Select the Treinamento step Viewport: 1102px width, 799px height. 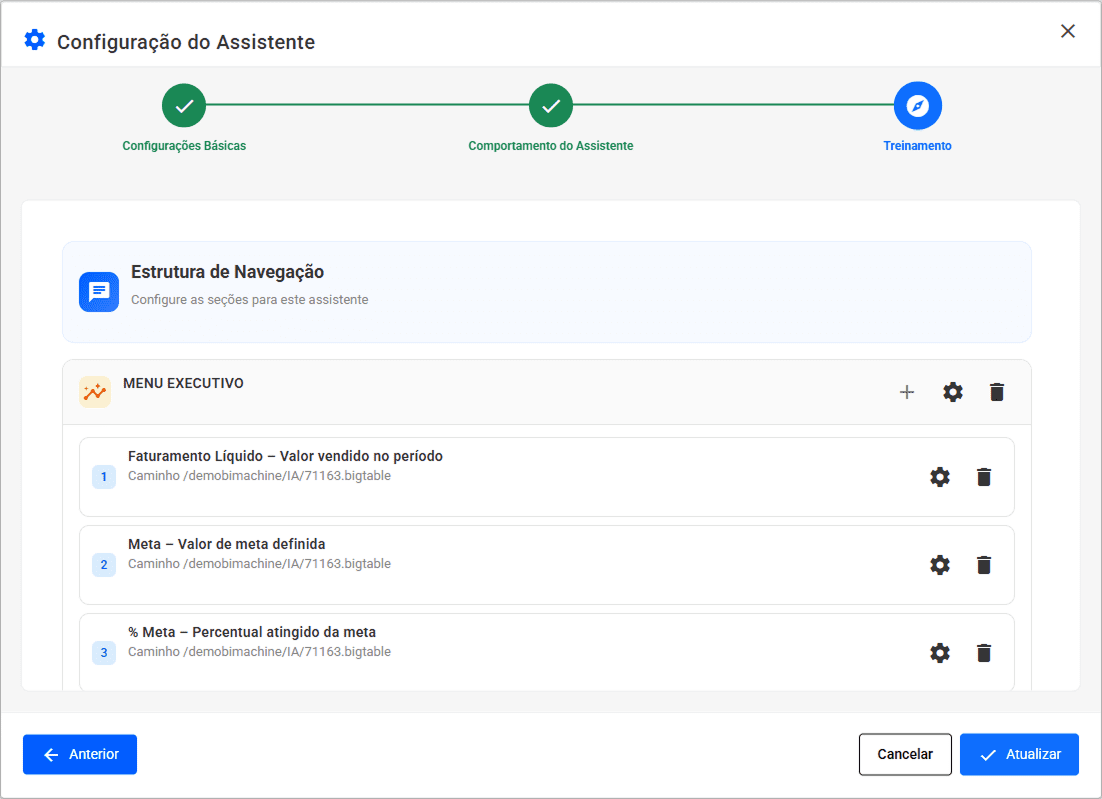(917, 106)
